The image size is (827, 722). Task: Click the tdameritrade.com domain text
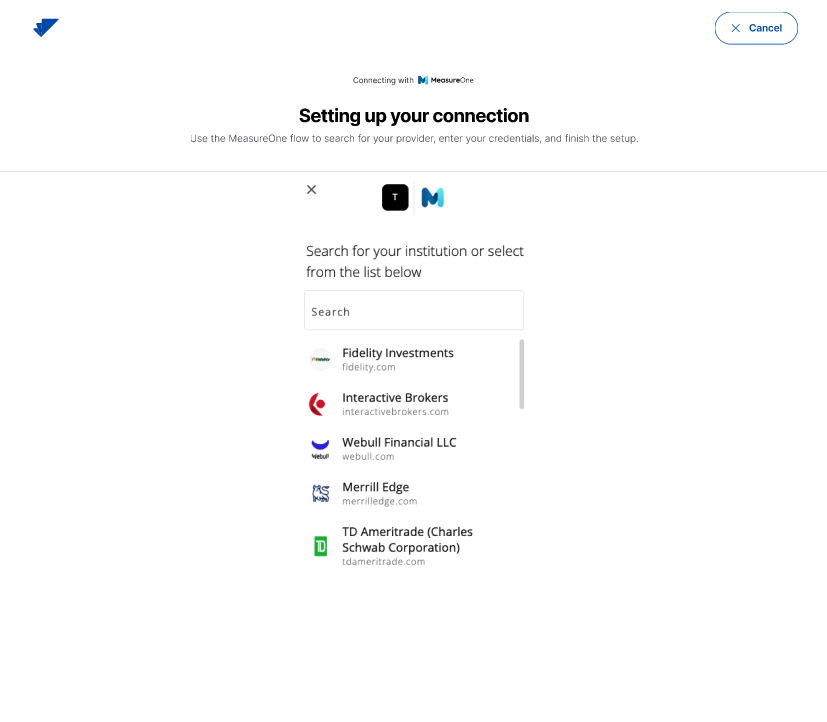click(x=383, y=562)
